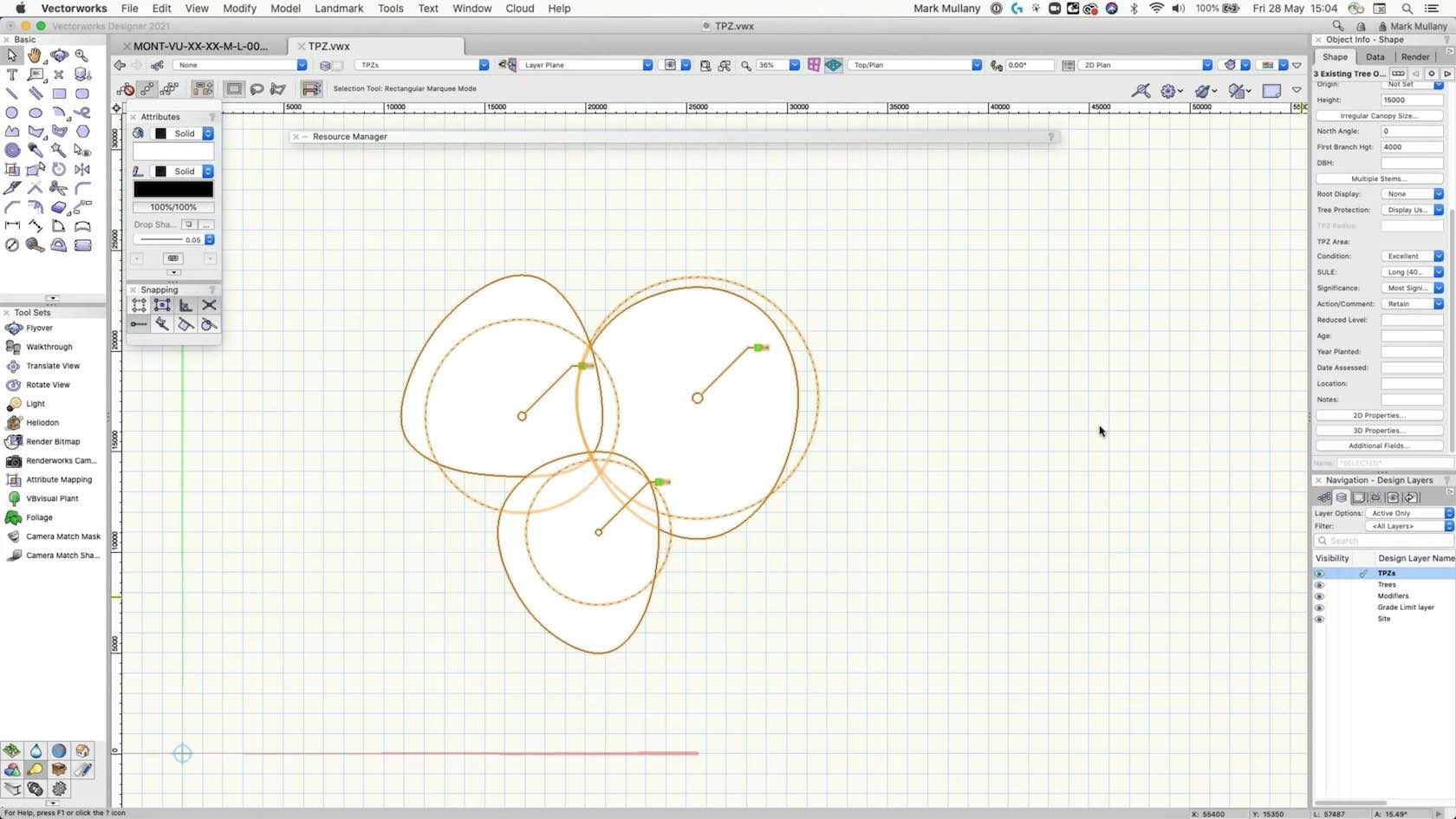1456x819 pixels.
Task: Hide the Trees design layer
Action: (x=1320, y=584)
